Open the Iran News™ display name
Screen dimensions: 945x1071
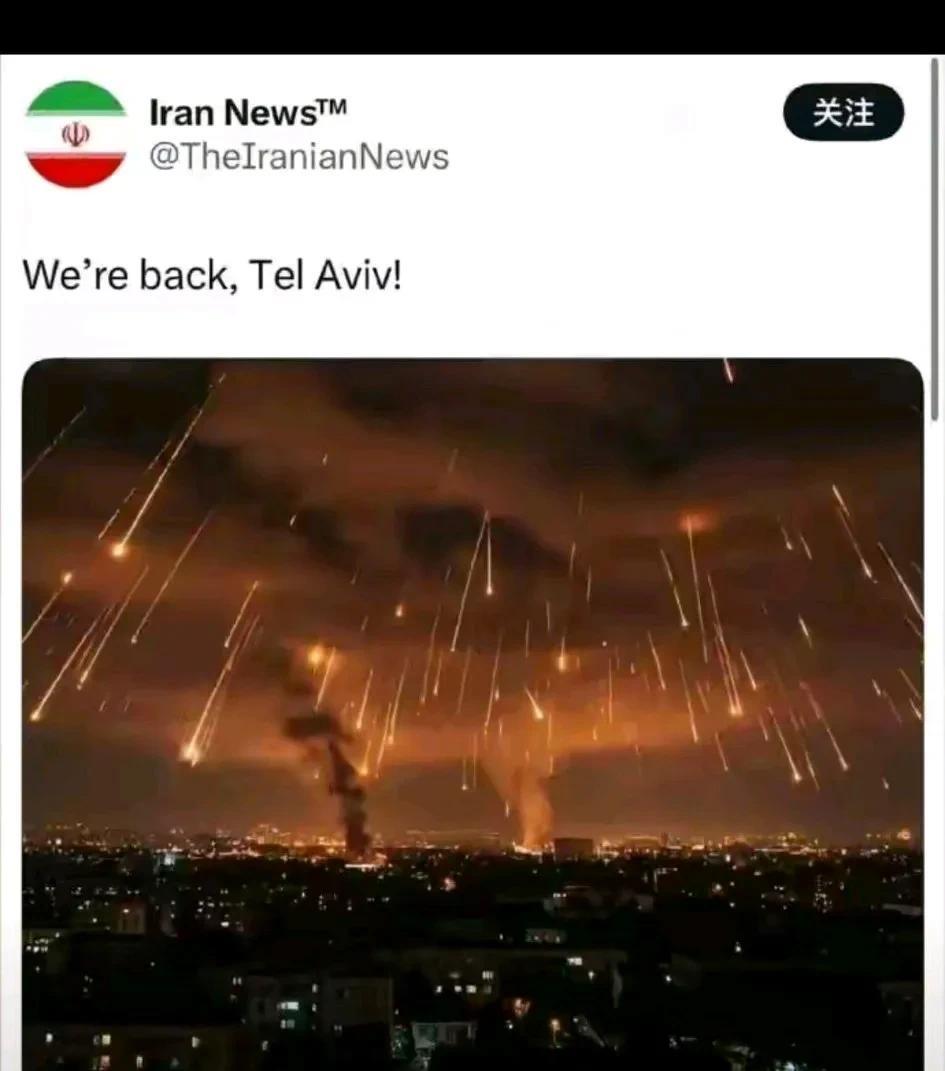coord(248,112)
